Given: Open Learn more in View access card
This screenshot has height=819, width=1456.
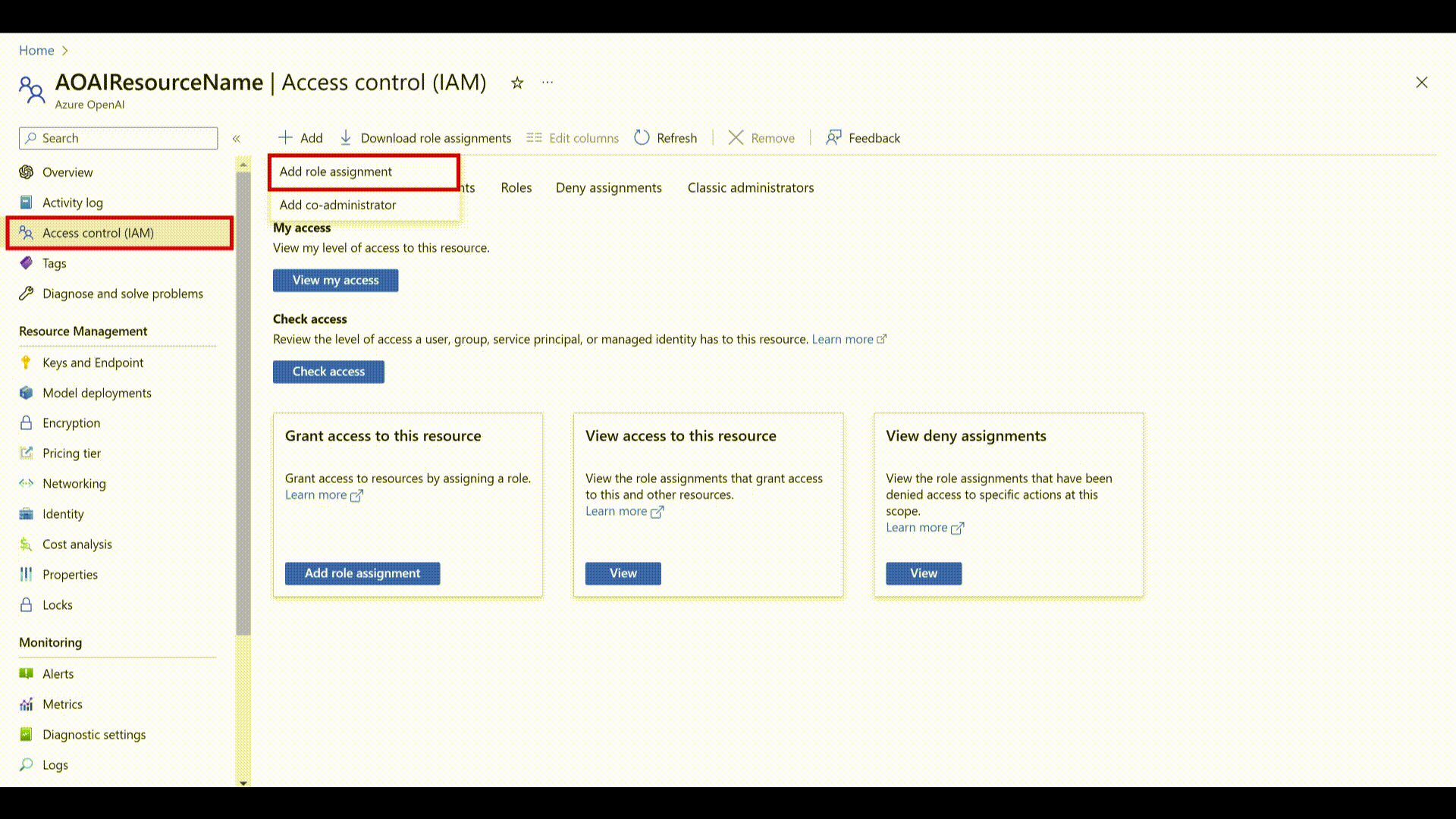Looking at the screenshot, I should [624, 512].
